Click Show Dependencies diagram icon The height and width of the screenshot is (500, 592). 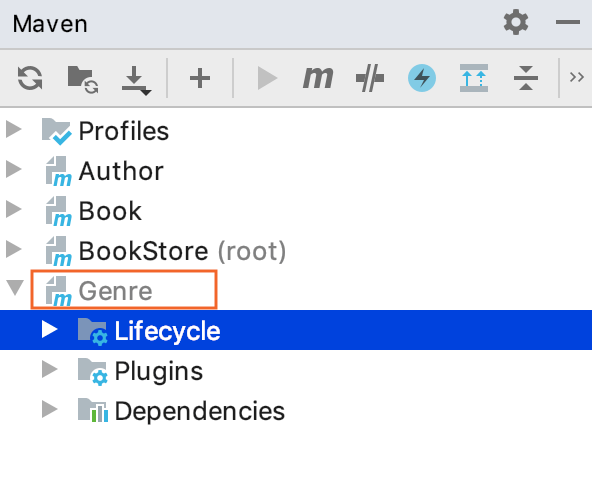pos(474,78)
